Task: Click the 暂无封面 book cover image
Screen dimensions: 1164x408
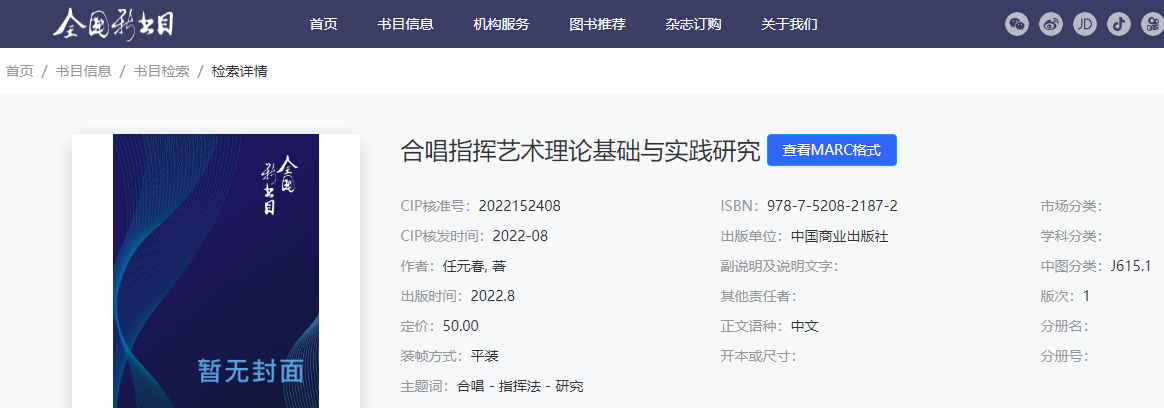Action: click(x=216, y=271)
